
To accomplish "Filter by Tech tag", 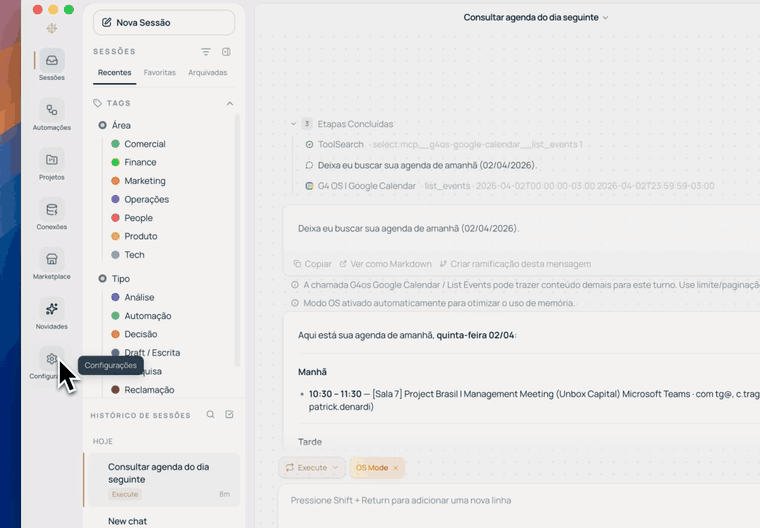I will pos(128,255).
